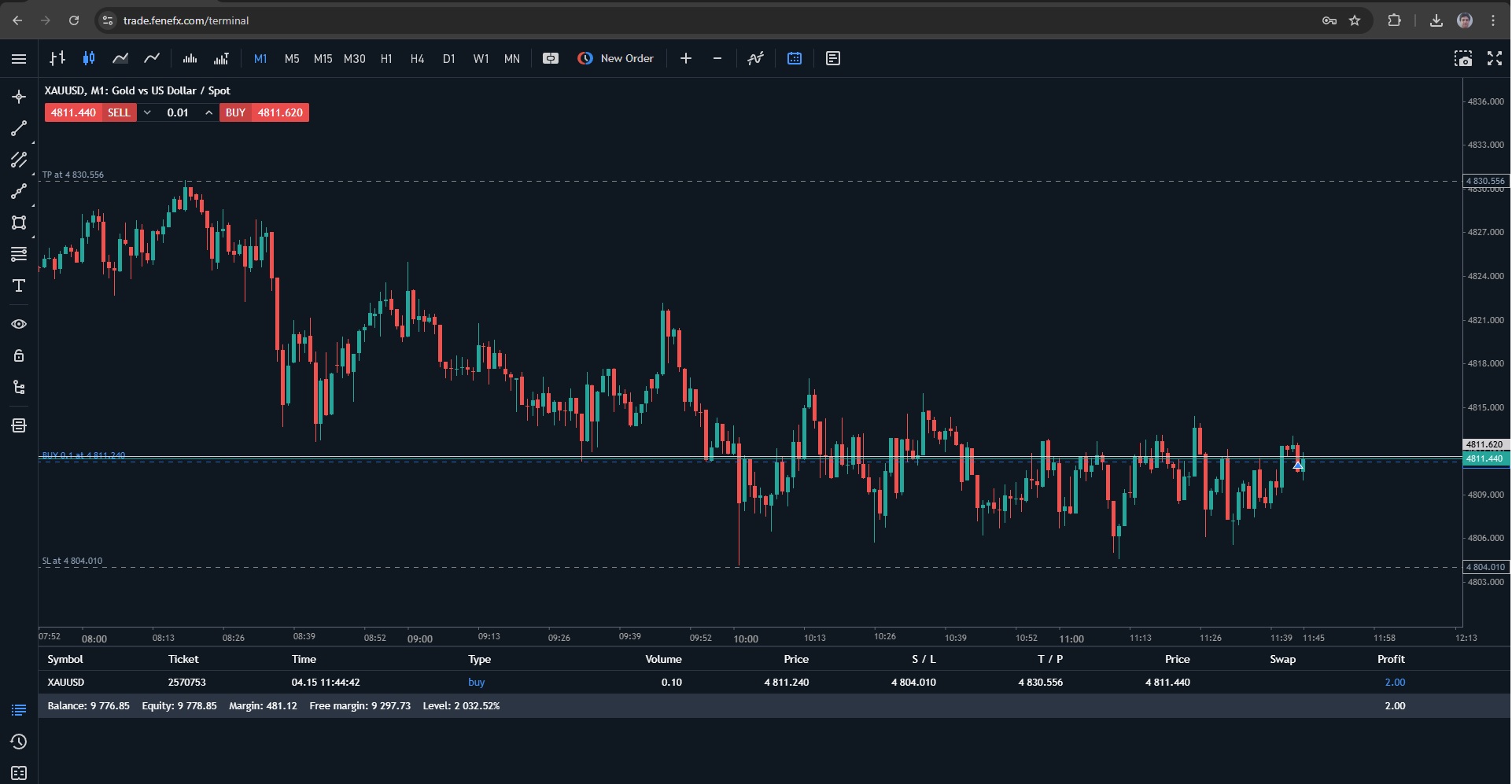Screen dimensions: 1512x784
Task: Open the hamburger main menu
Action: pyautogui.click(x=19, y=58)
